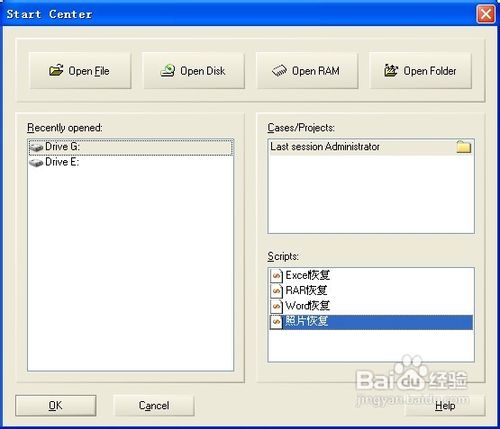This screenshot has width=500, height=429.
Task: Dismiss dialog with Cancel button
Action: (x=154, y=406)
